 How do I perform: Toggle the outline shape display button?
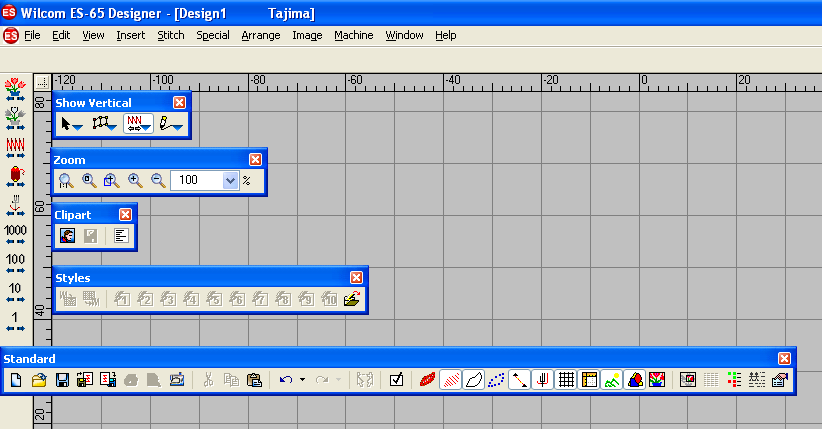pyautogui.click(x=473, y=380)
